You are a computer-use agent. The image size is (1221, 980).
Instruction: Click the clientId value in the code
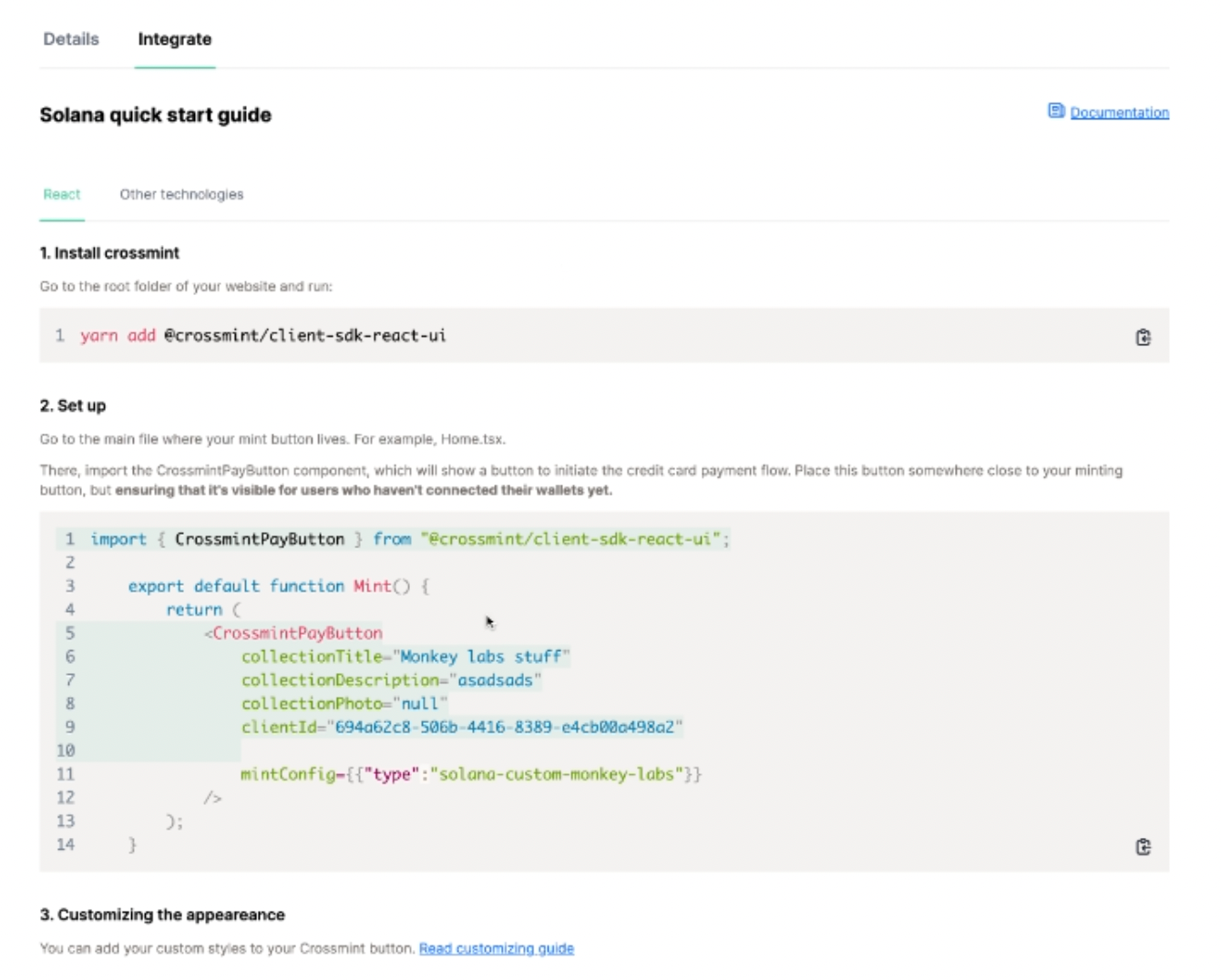point(505,727)
